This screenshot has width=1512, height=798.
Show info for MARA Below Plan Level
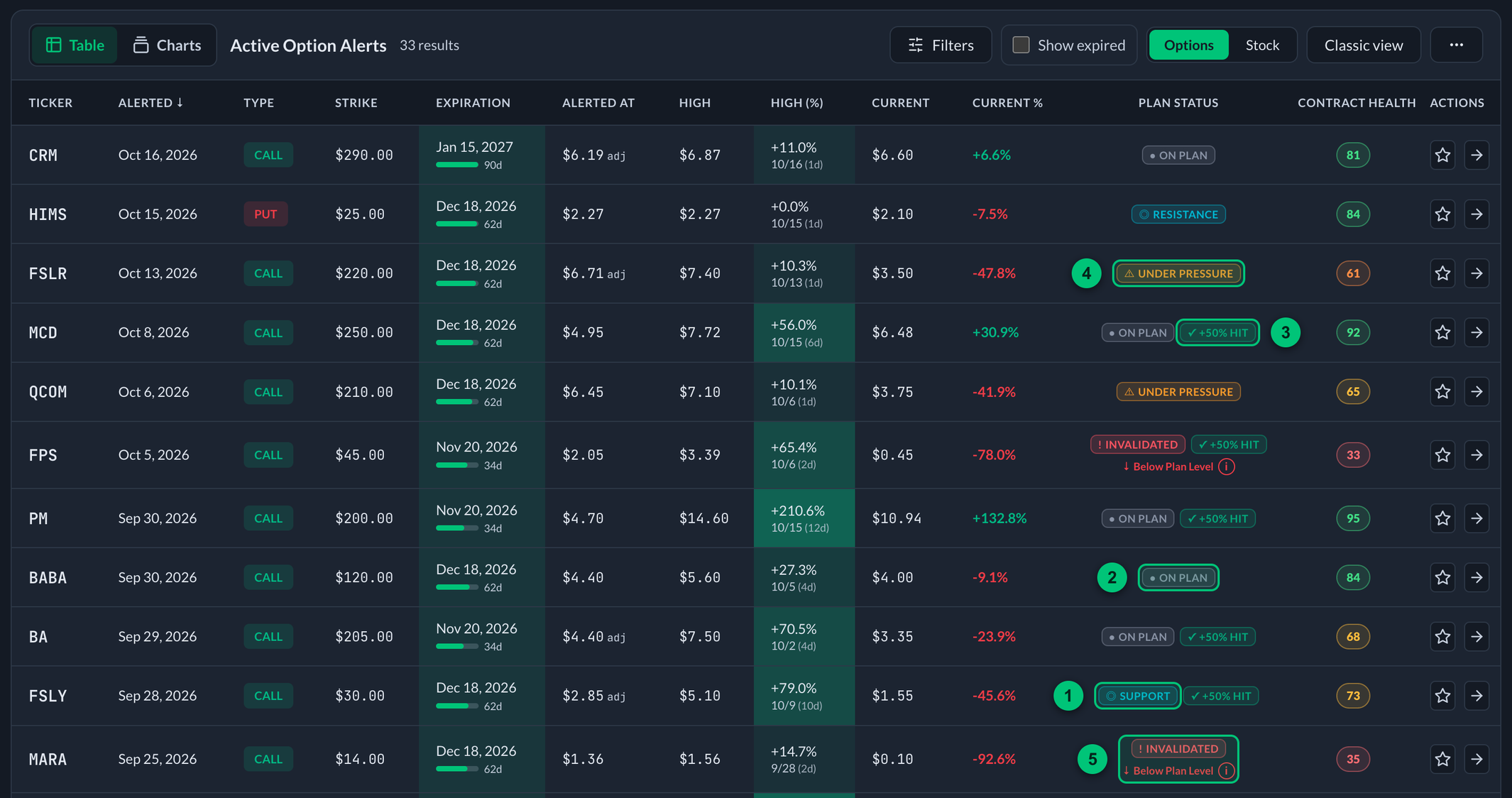1227,770
